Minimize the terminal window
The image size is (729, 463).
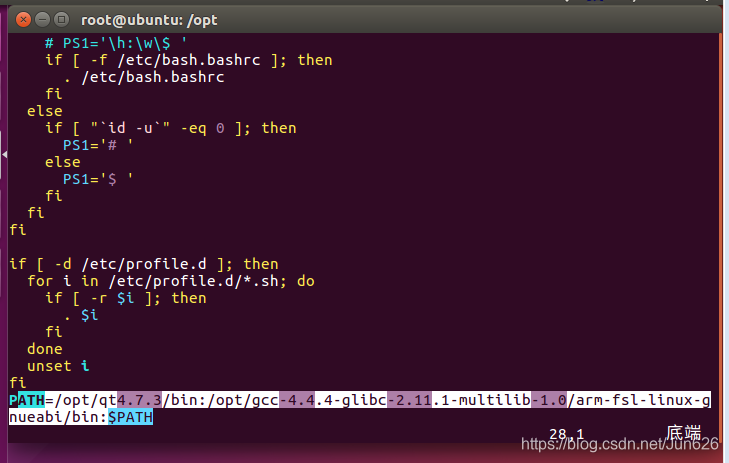[x=42, y=20]
